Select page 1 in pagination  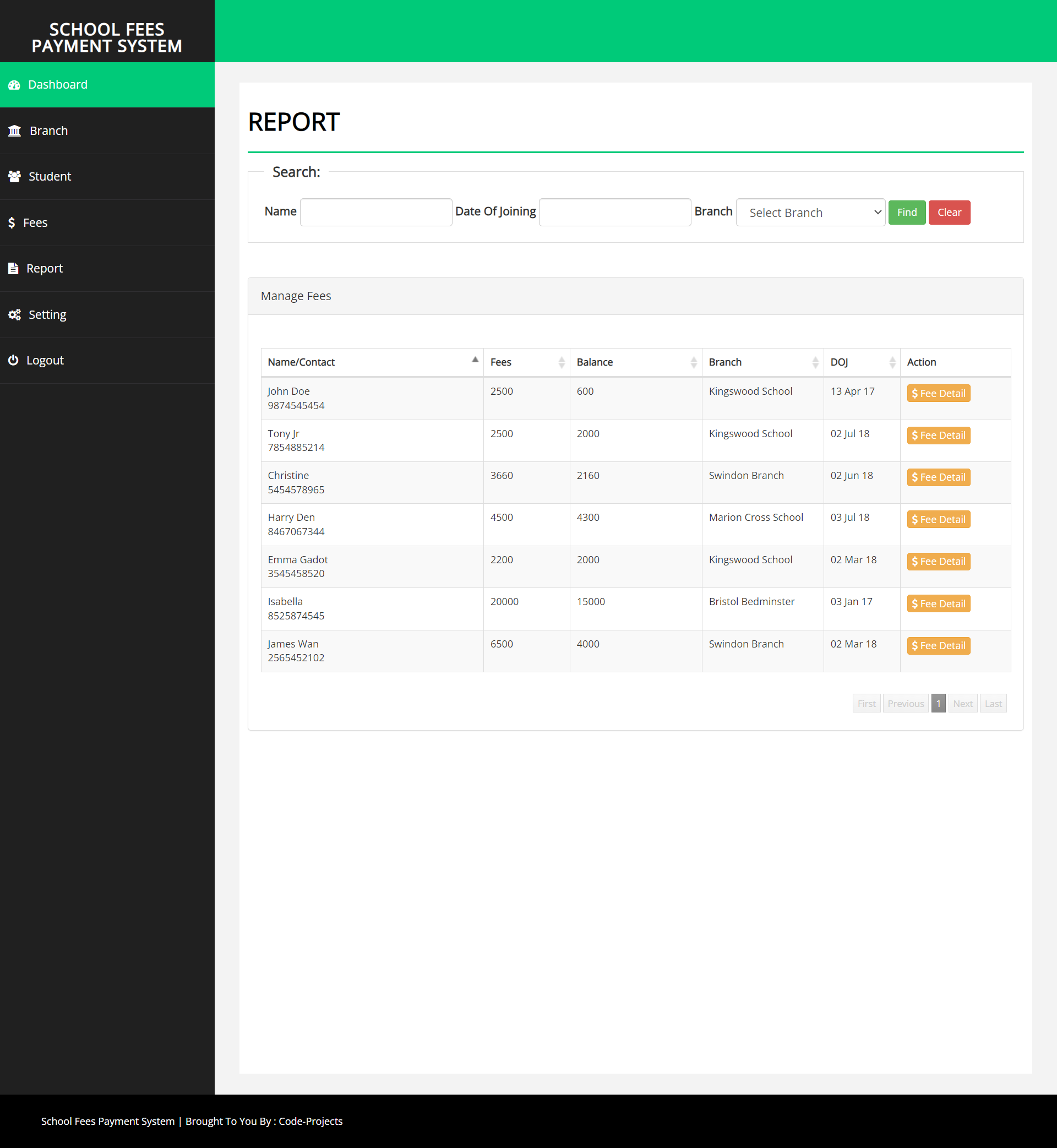[x=938, y=704]
